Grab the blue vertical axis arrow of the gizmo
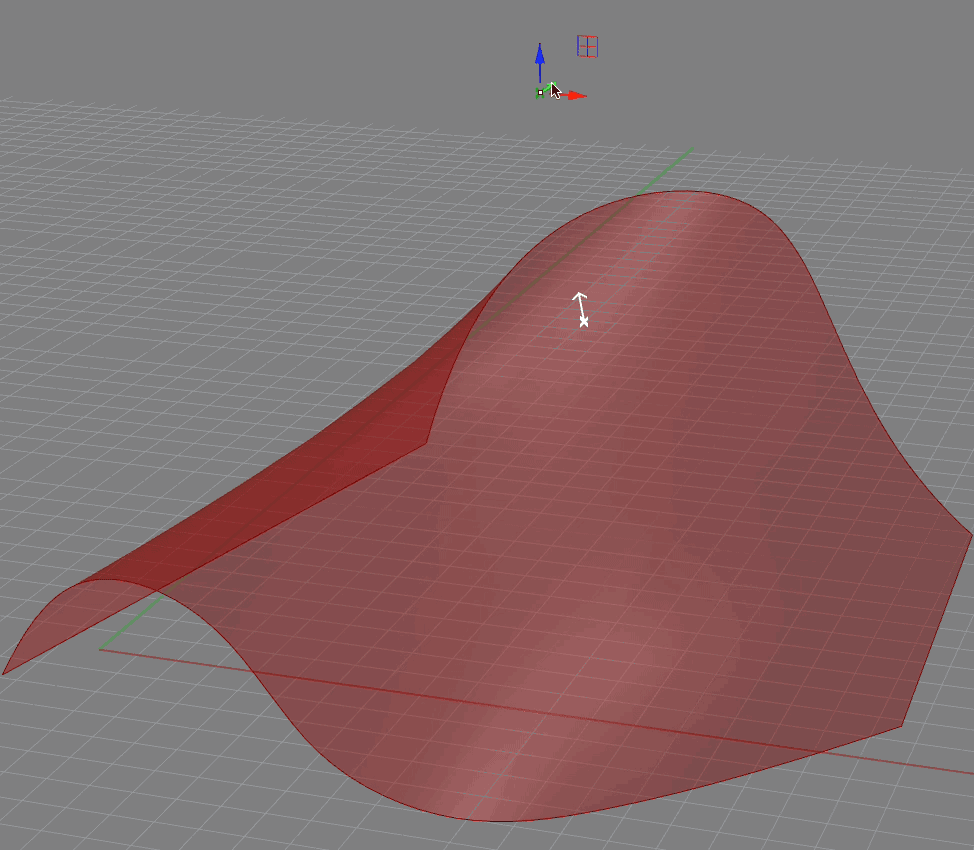 pos(540,61)
